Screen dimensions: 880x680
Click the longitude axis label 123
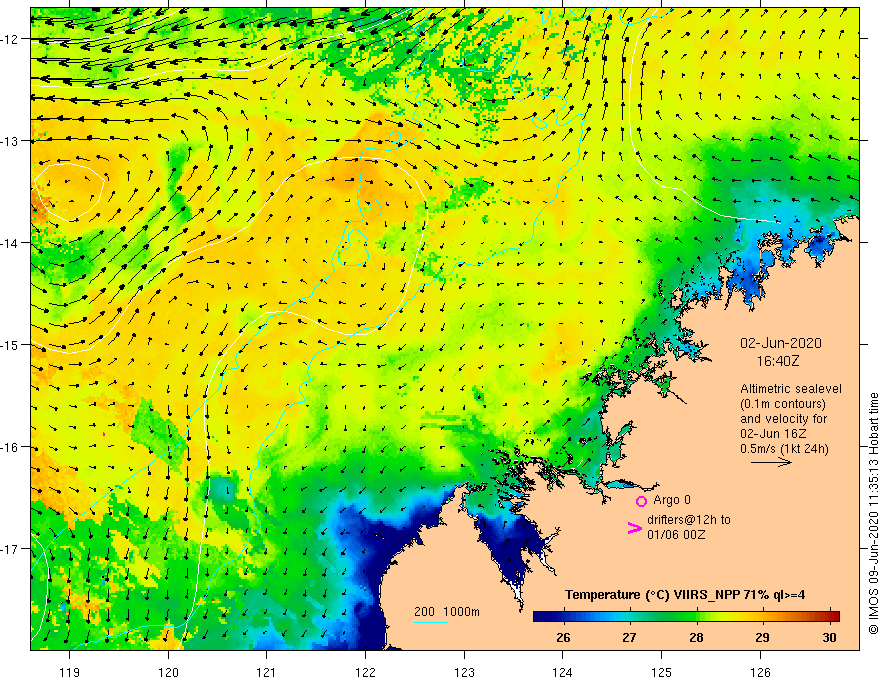(x=464, y=672)
